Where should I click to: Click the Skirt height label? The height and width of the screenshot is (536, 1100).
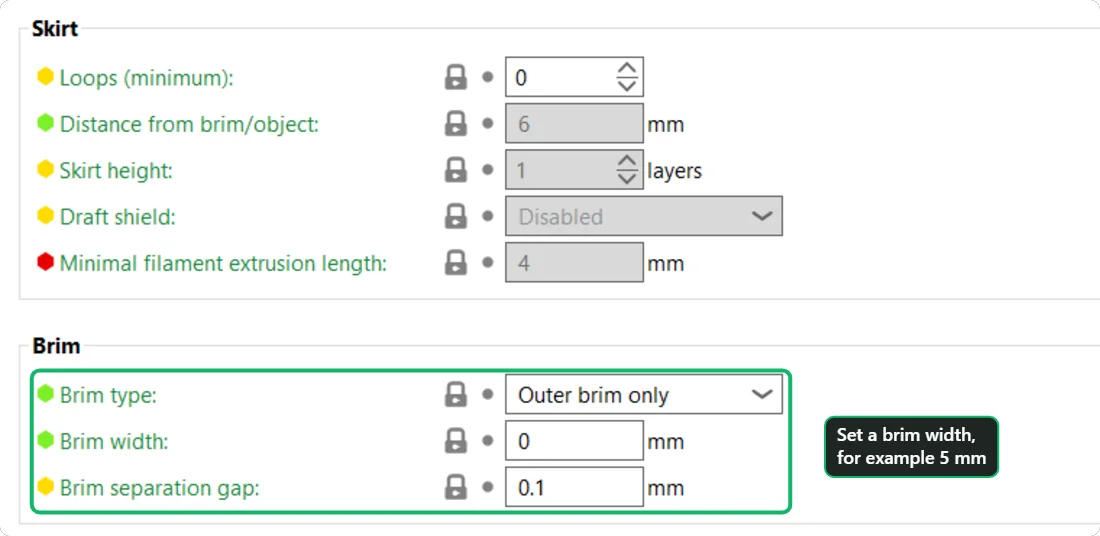(116, 170)
